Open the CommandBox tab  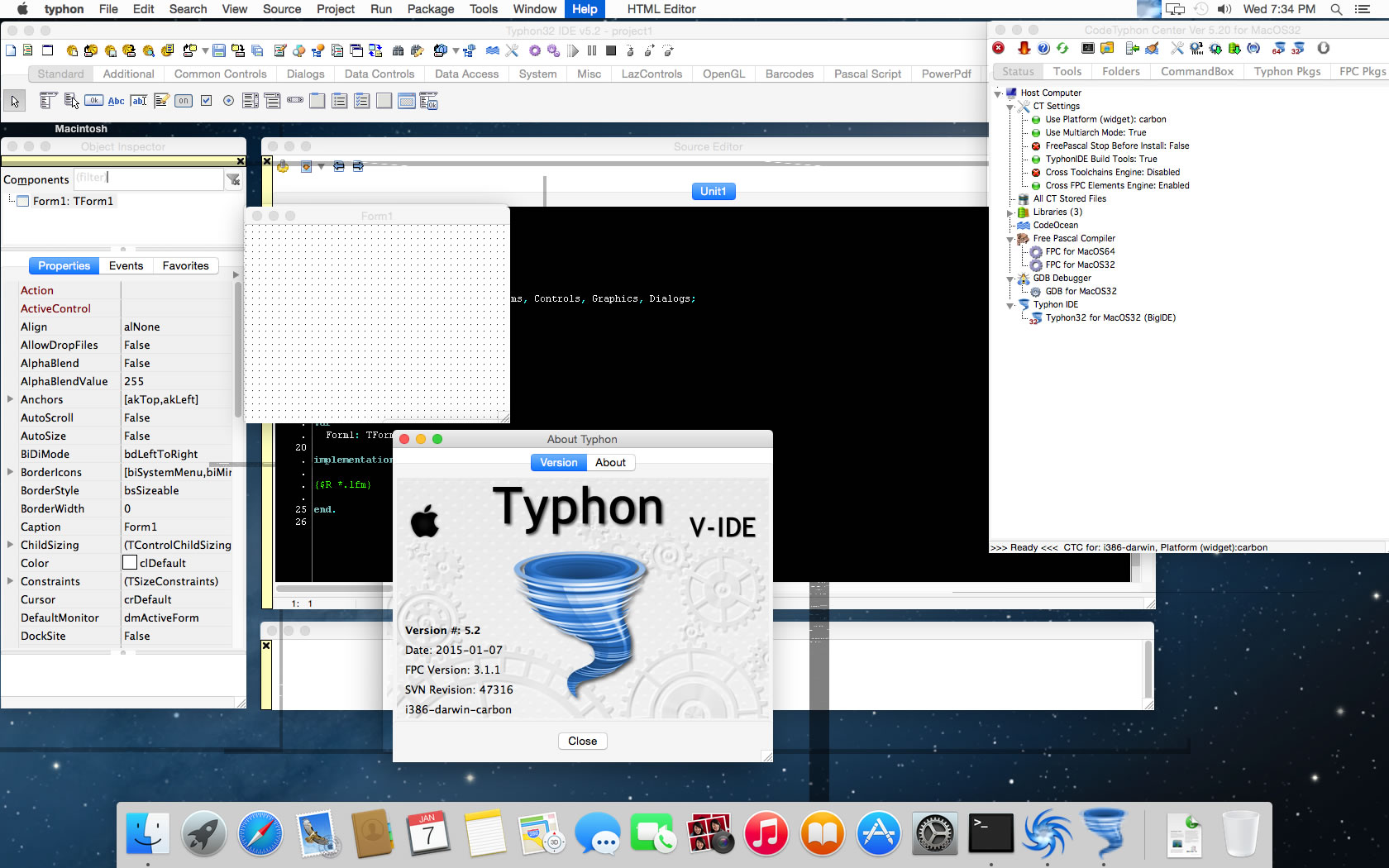point(1196,71)
